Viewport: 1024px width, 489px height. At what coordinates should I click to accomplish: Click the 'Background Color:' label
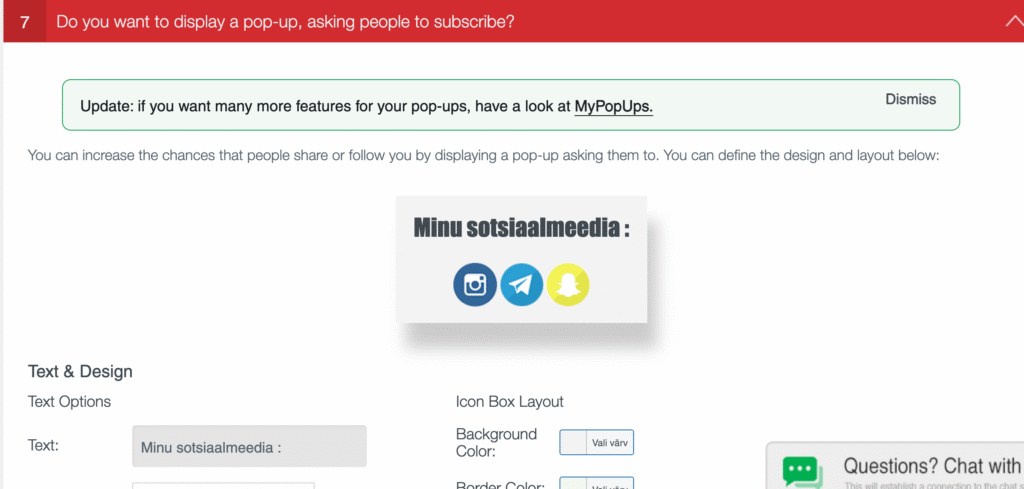click(496, 442)
